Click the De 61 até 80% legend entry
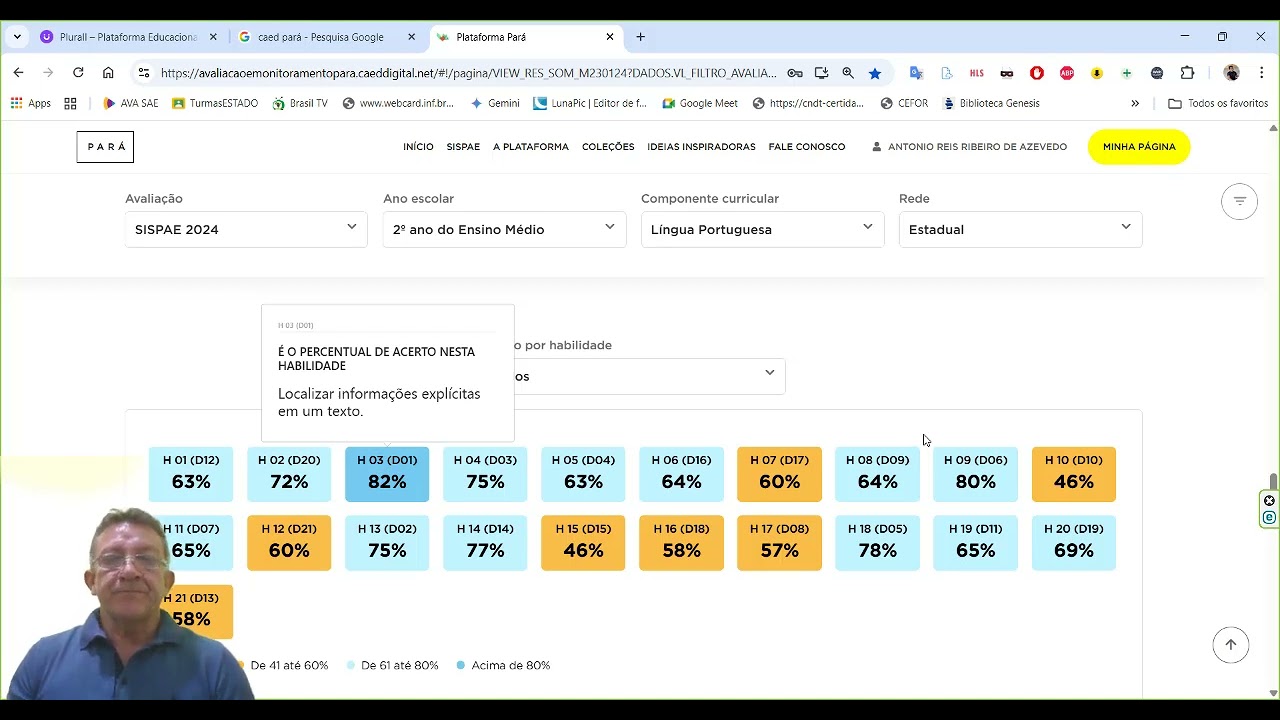 pyautogui.click(x=392, y=665)
